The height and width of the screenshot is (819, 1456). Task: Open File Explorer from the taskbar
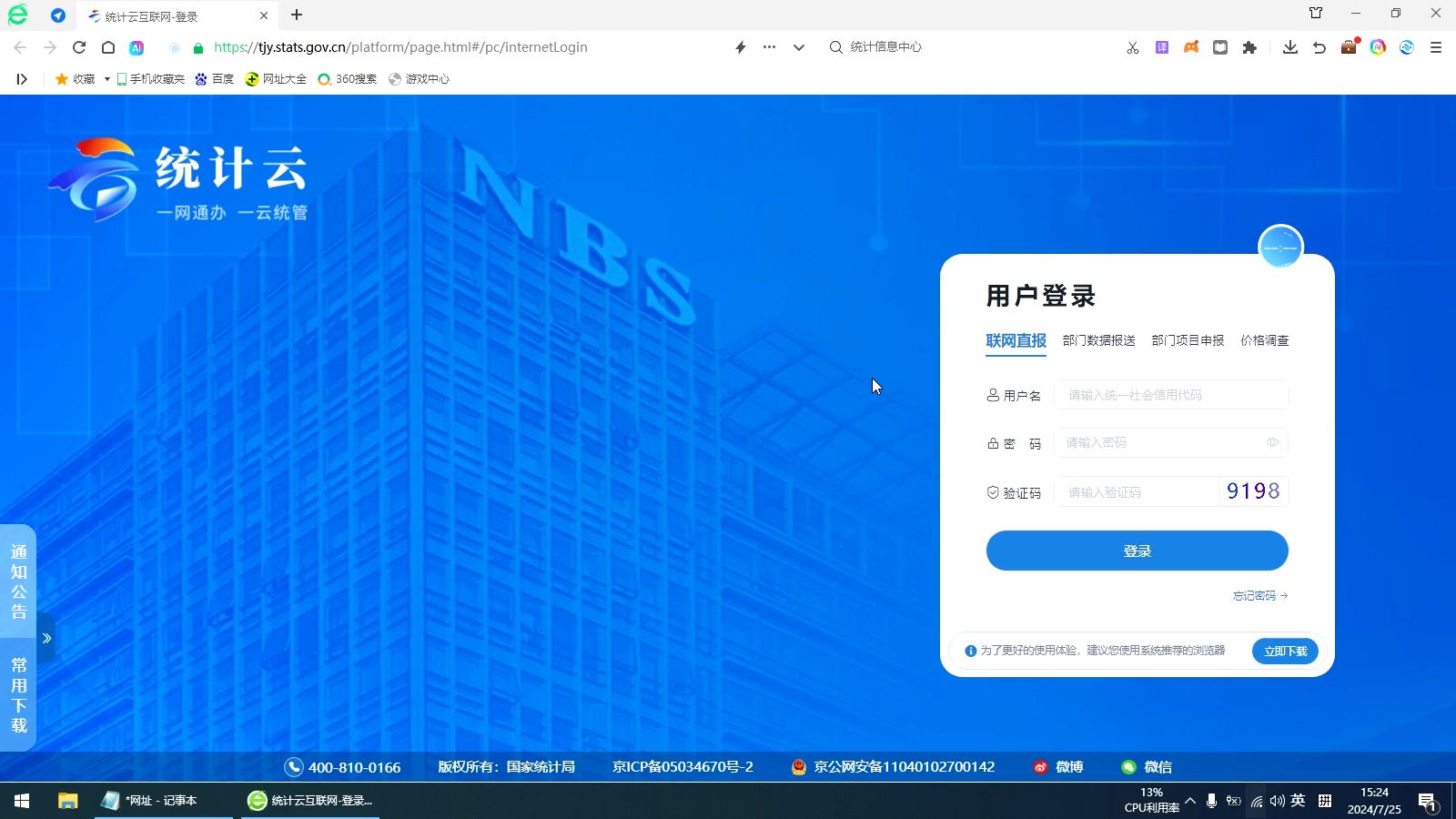pyautogui.click(x=68, y=801)
